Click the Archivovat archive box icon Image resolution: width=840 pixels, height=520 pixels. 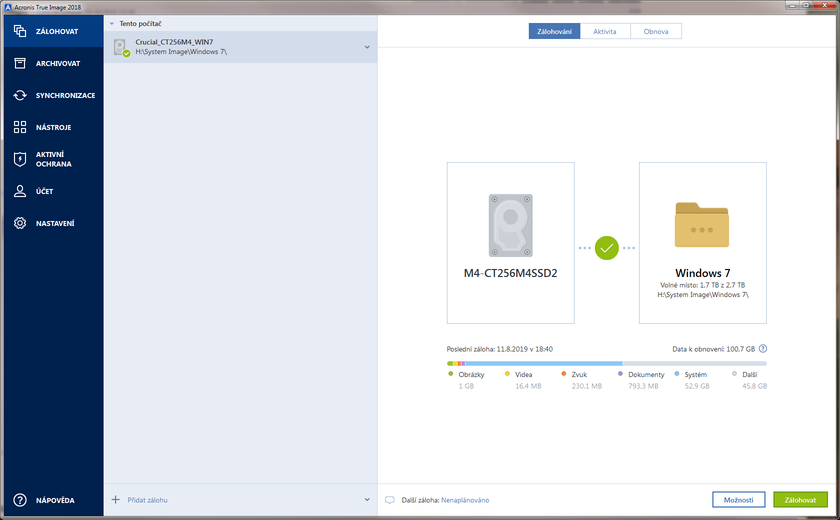20,63
